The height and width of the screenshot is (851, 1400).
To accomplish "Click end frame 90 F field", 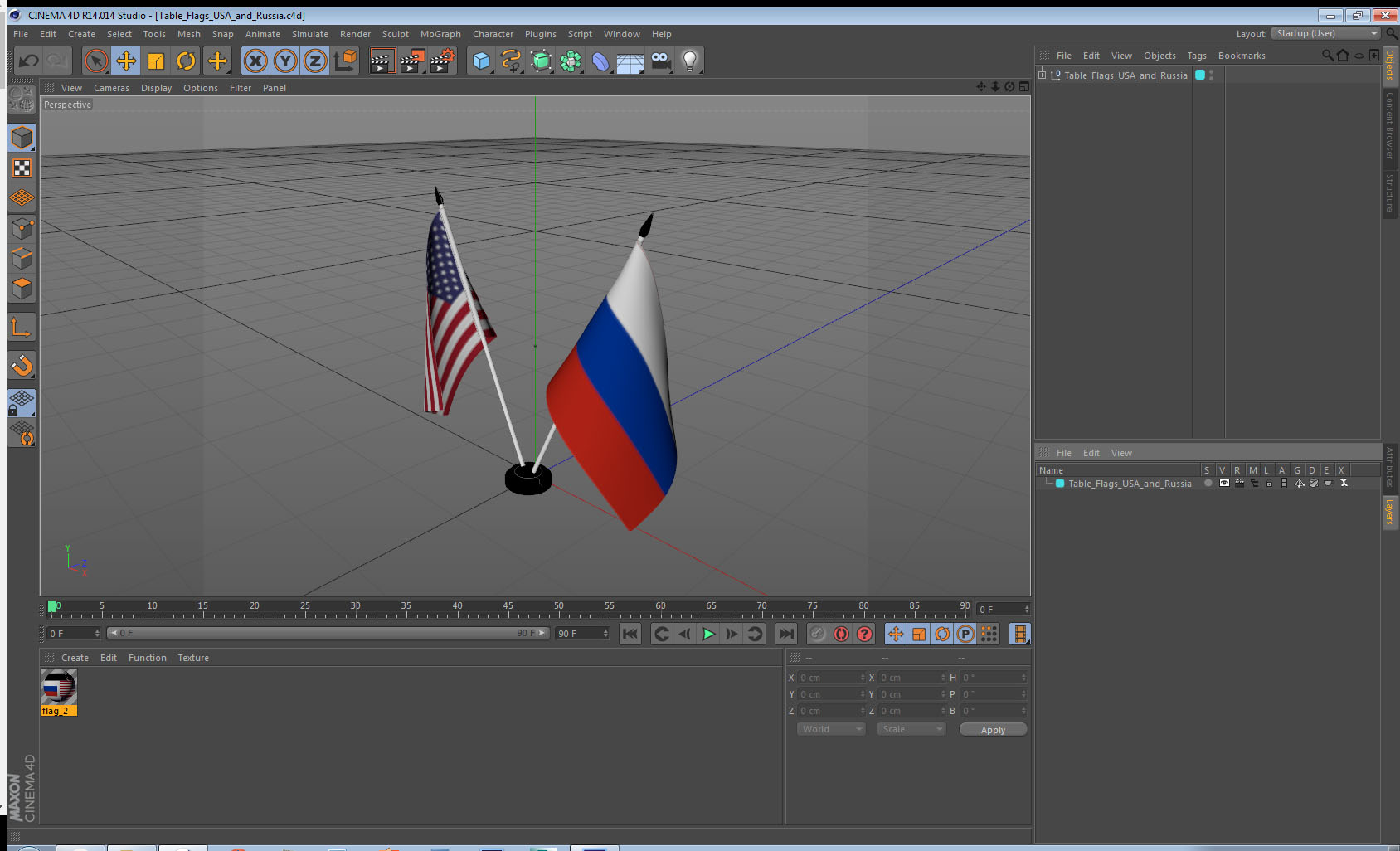I will (x=582, y=634).
